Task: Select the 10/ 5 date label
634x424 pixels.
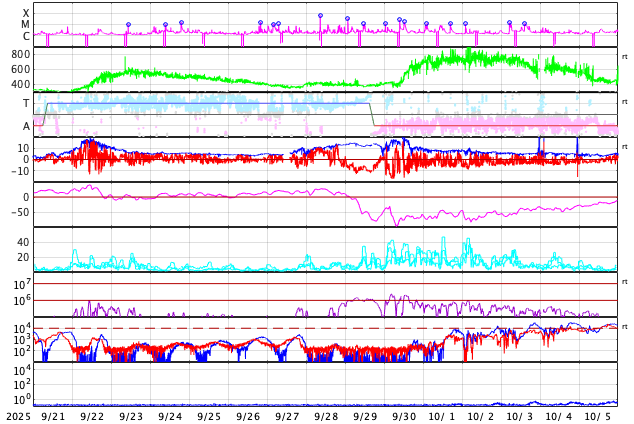Action: [598, 416]
